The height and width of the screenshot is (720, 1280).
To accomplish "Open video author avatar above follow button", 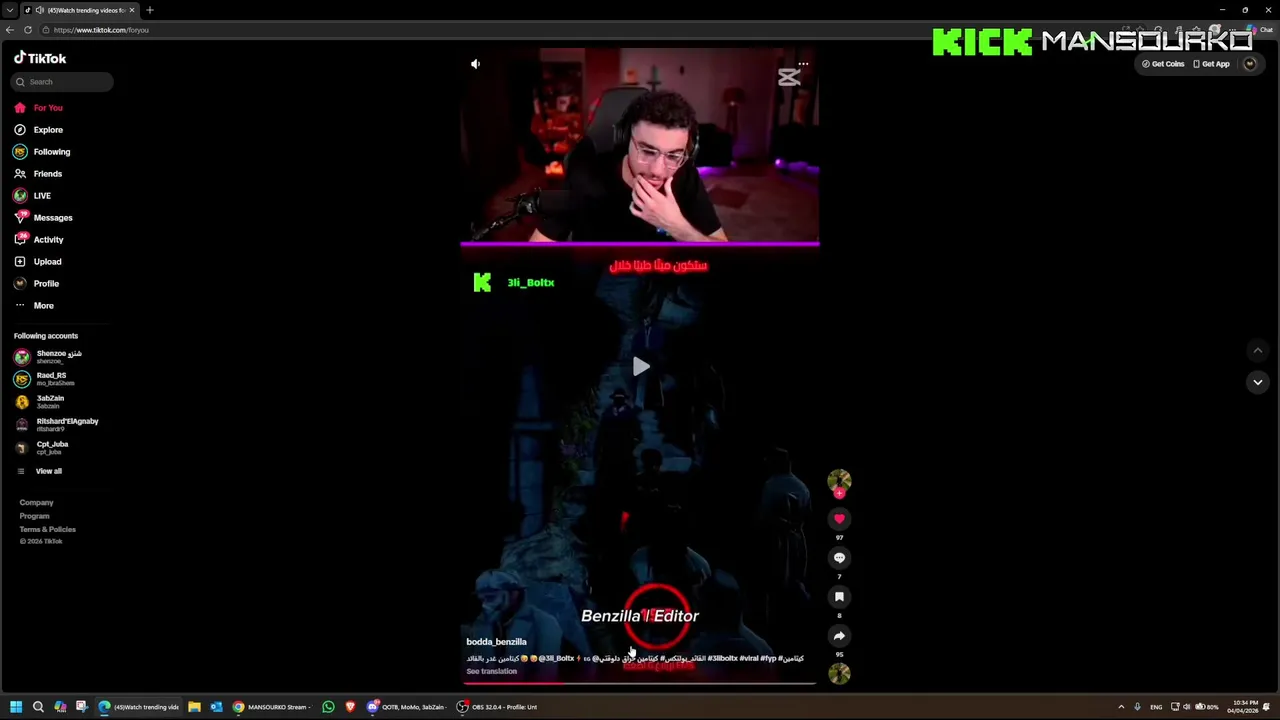I will click(839, 481).
